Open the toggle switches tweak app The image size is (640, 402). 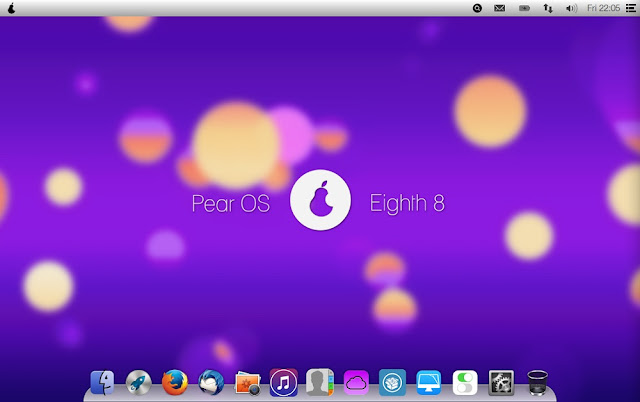click(x=465, y=383)
